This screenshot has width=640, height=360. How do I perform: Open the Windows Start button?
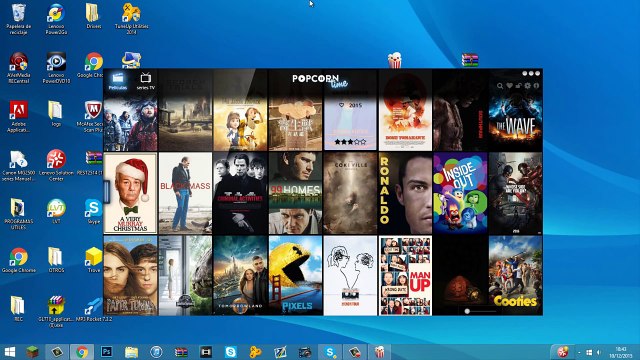9,352
